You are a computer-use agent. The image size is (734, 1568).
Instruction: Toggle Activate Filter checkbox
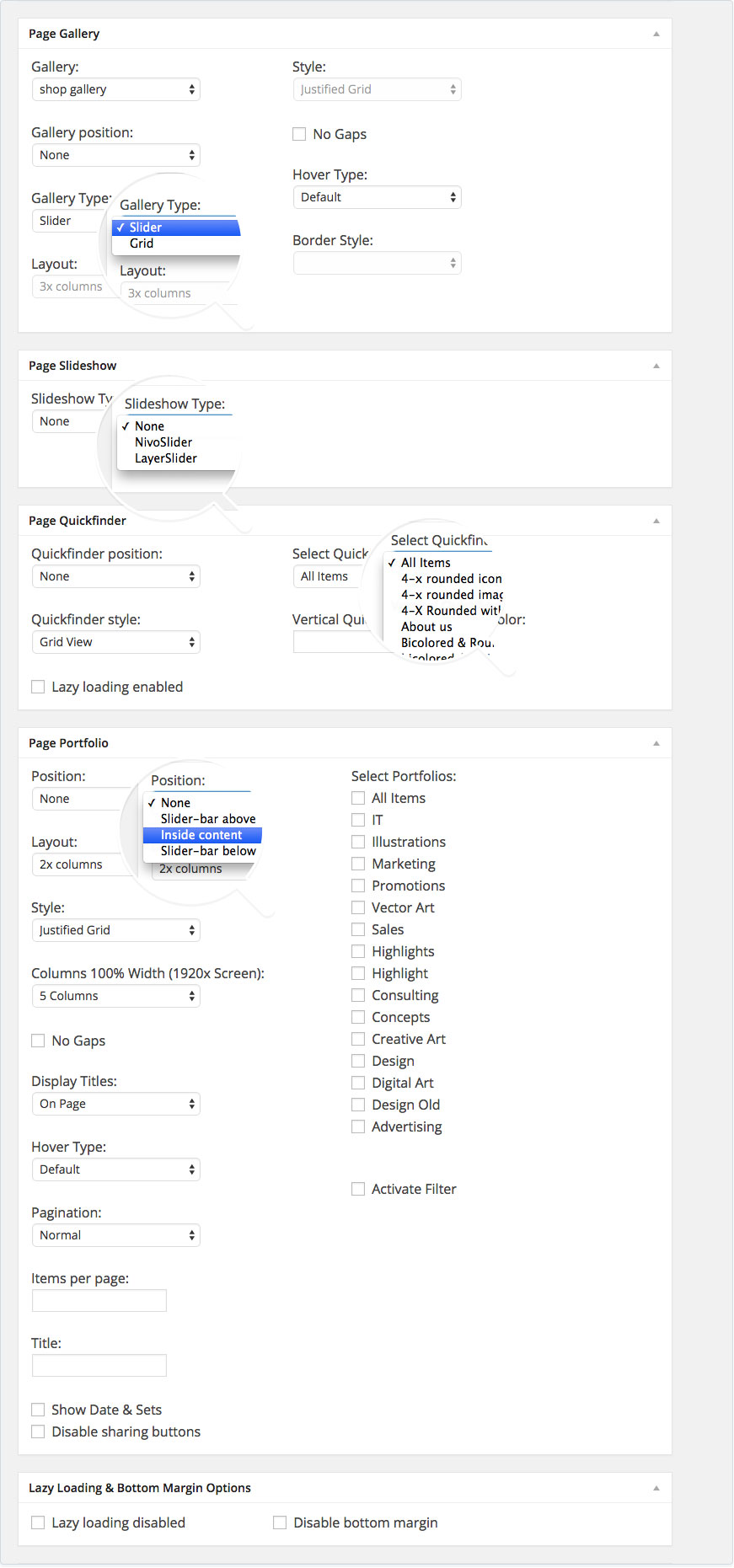(358, 1189)
